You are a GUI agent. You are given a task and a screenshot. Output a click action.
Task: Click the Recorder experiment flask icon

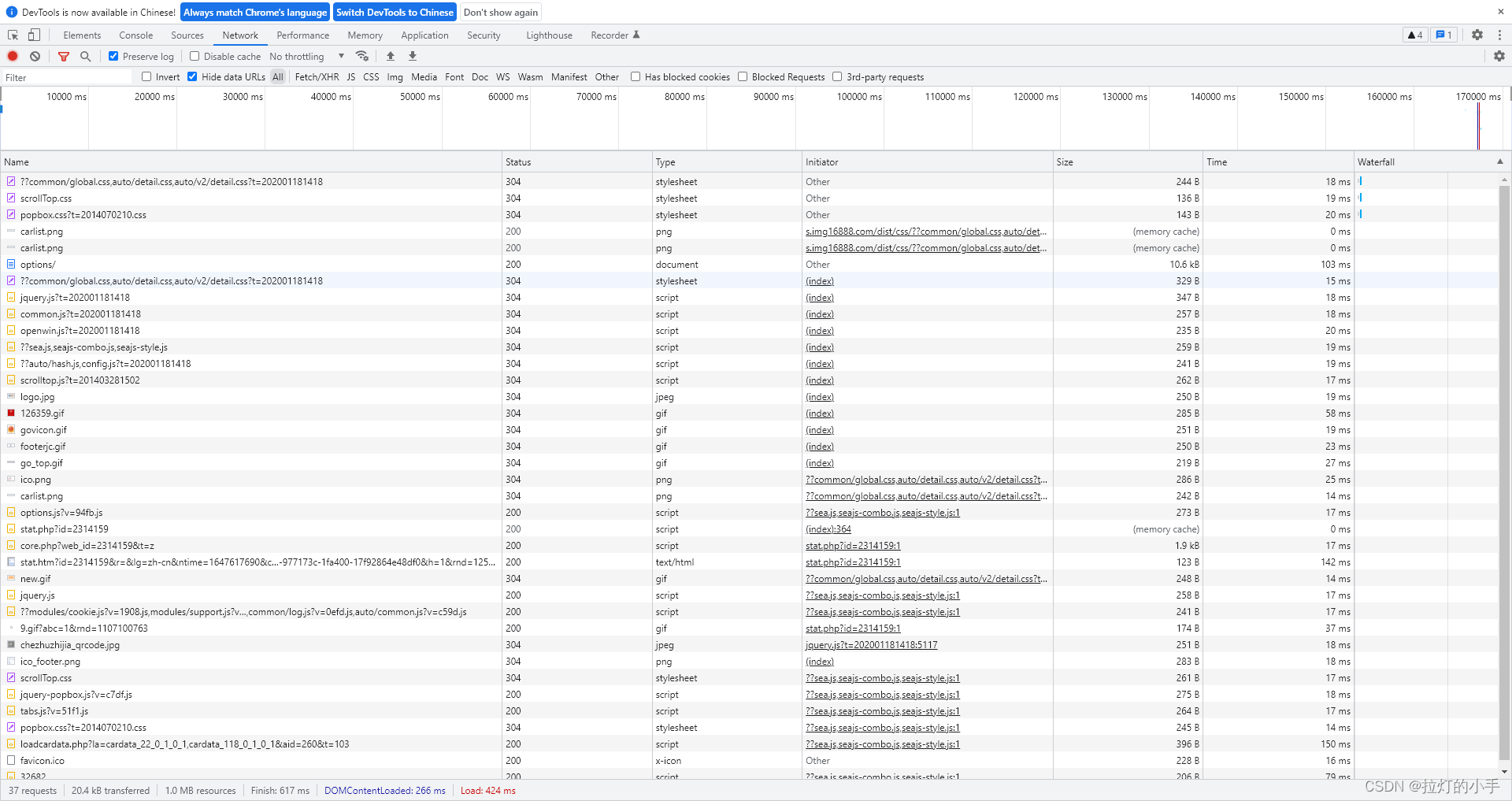pyautogui.click(x=636, y=35)
